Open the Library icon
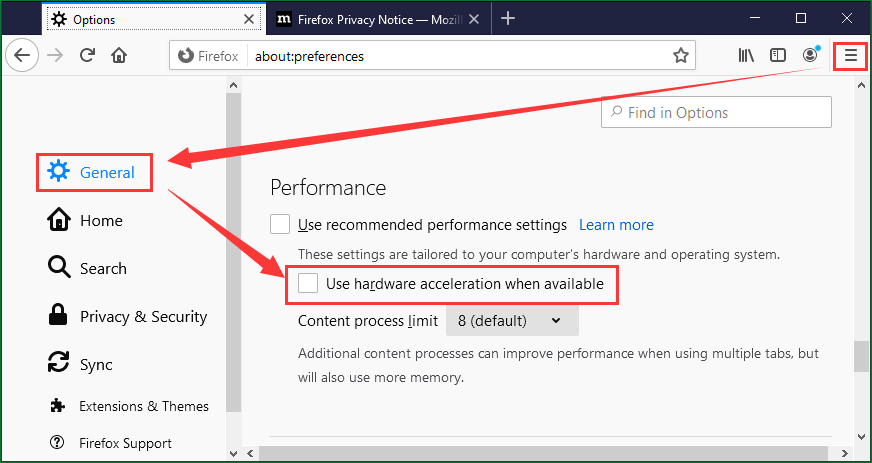Image resolution: width=872 pixels, height=463 pixels. coord(746,56)
